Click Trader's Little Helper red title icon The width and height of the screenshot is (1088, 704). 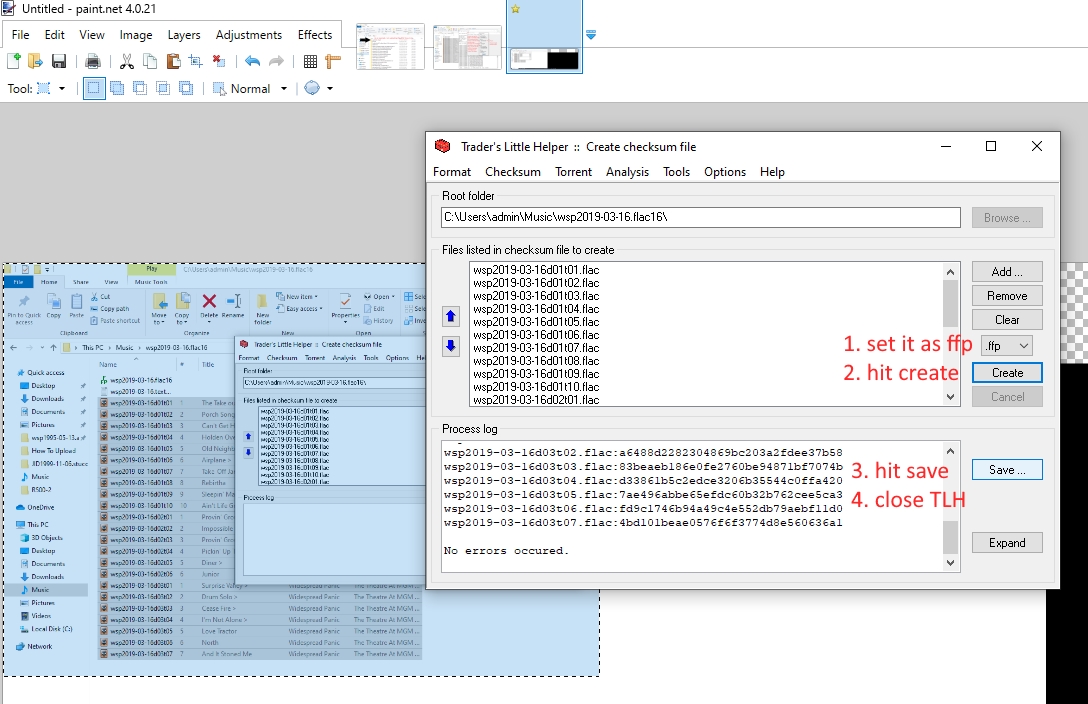443,146
